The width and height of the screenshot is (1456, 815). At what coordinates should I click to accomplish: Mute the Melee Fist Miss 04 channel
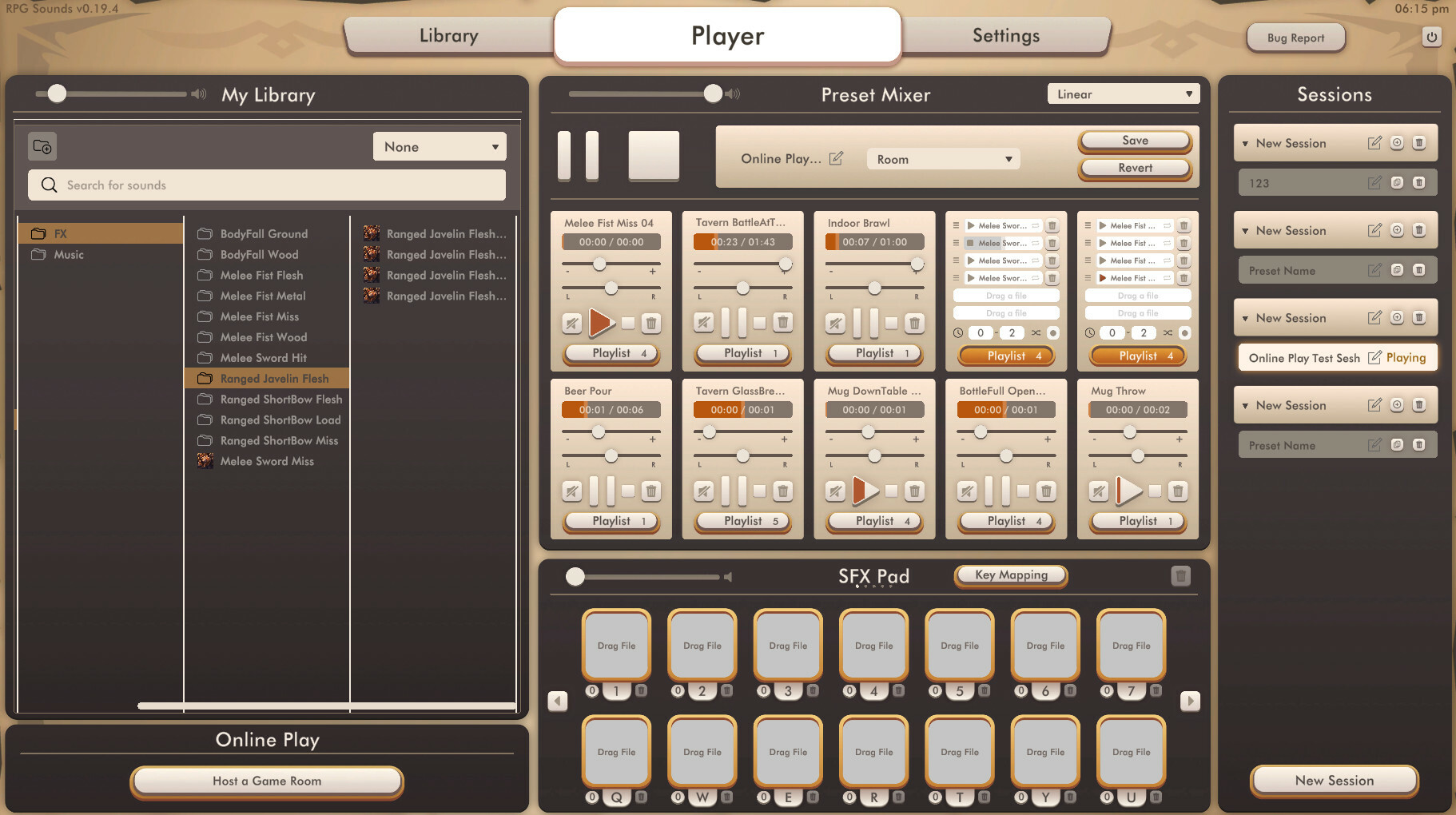click(571, 323)
